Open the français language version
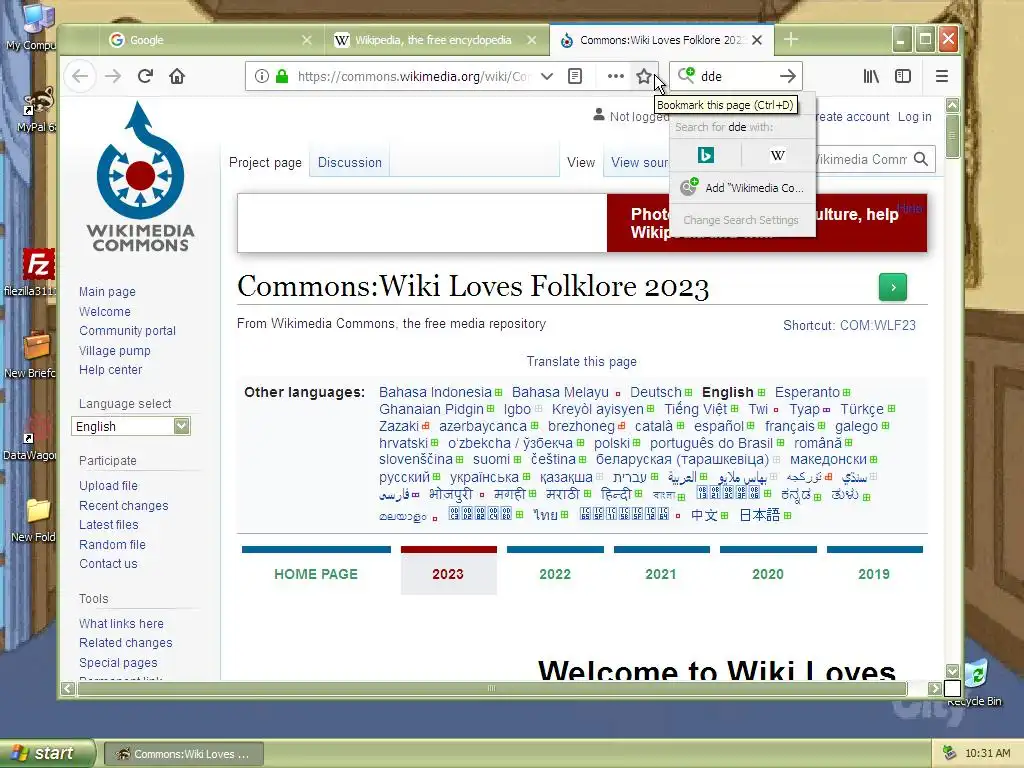The height and width of the screenshot is (768, 1024). pyautogui.click(x=790, y=426)
